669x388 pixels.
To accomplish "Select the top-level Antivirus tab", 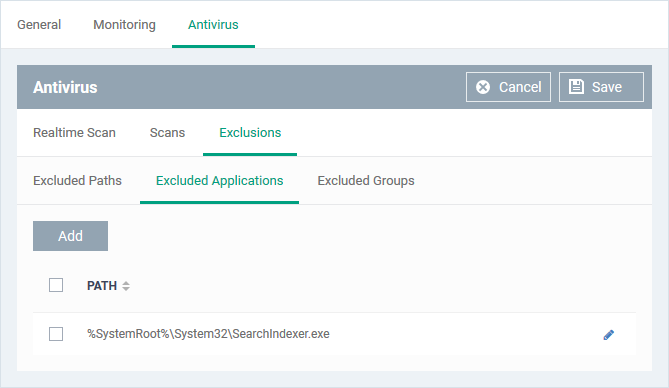I will coord(213,25).
